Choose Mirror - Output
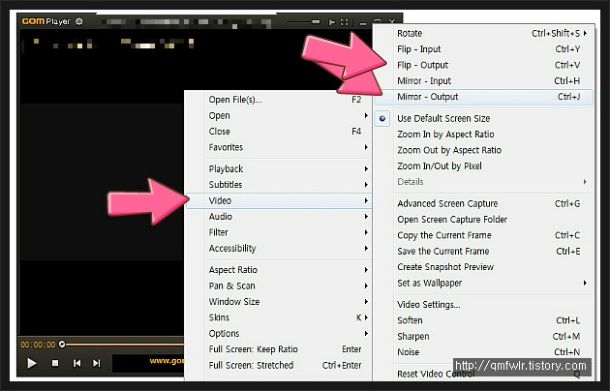 (x=484, y=97)
